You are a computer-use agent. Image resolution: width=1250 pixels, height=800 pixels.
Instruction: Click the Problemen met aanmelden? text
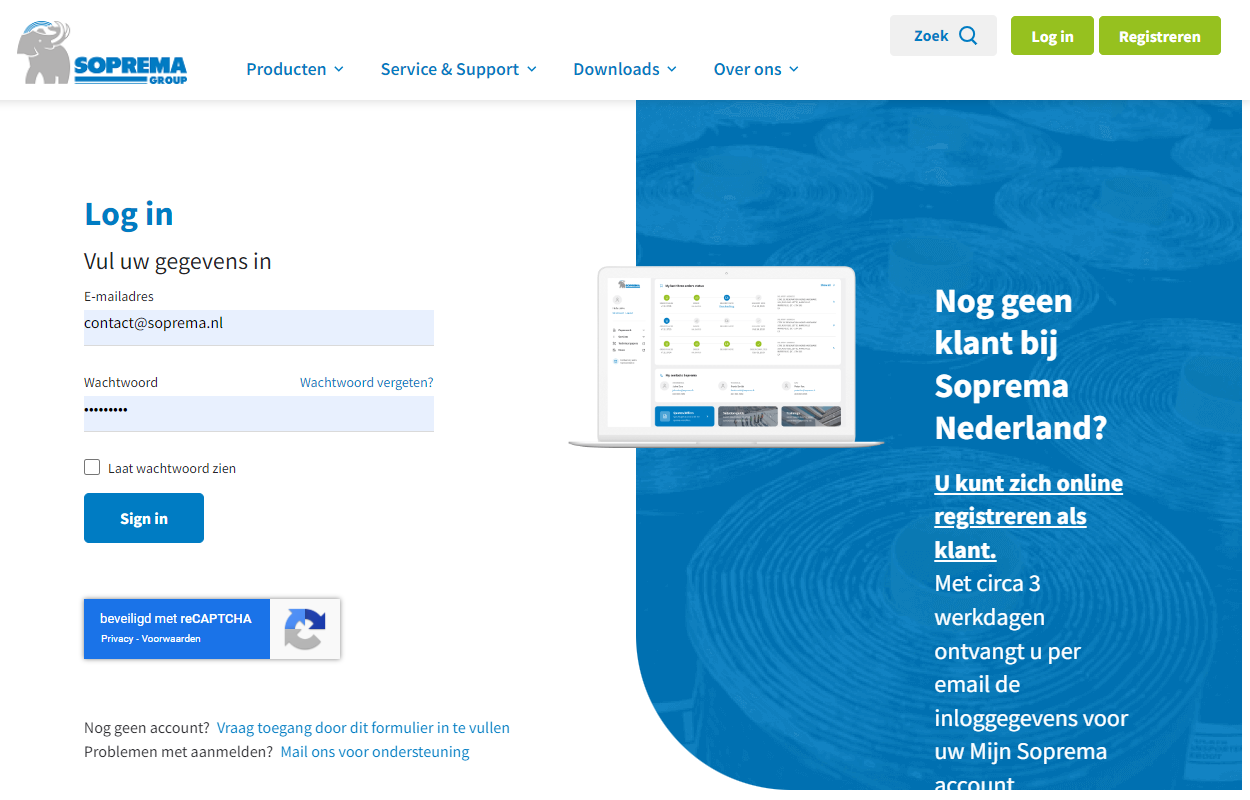click(178, 752)
